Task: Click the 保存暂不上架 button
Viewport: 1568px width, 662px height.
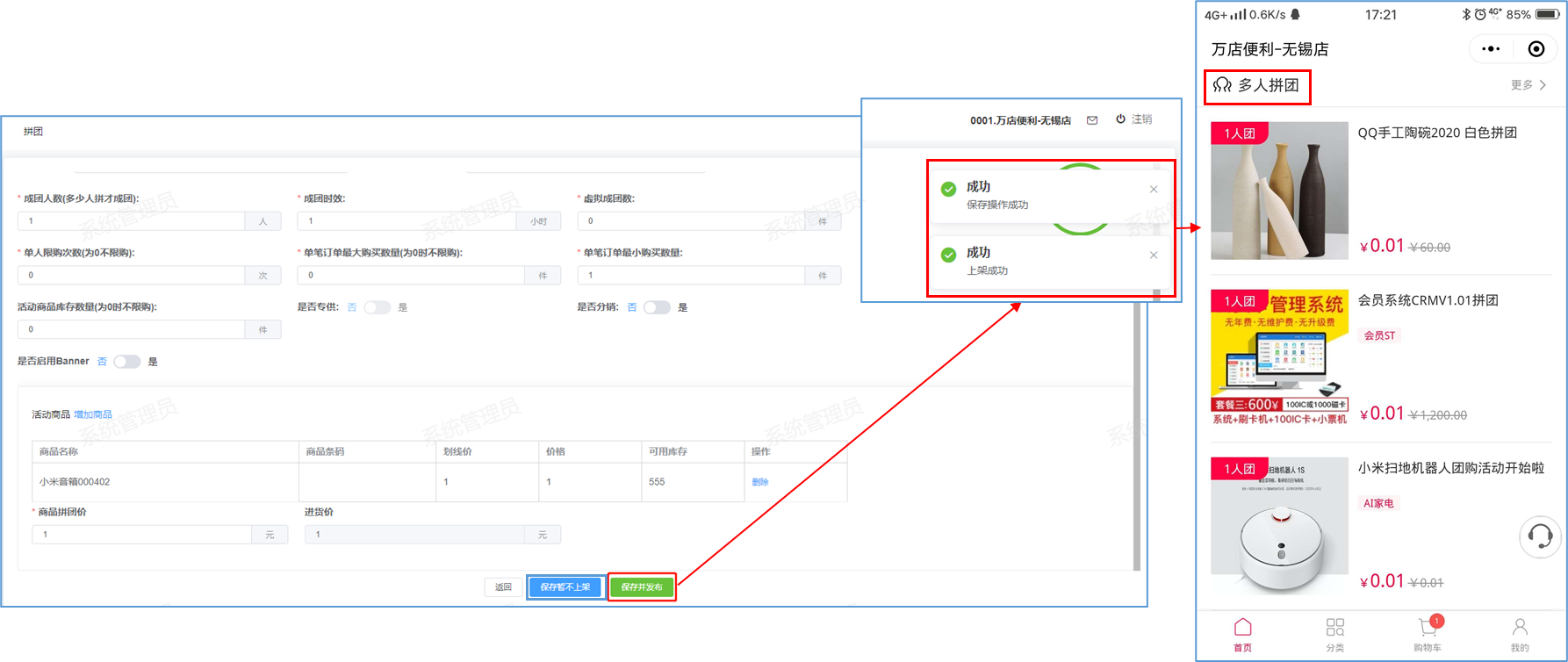Action: [565, 587]
